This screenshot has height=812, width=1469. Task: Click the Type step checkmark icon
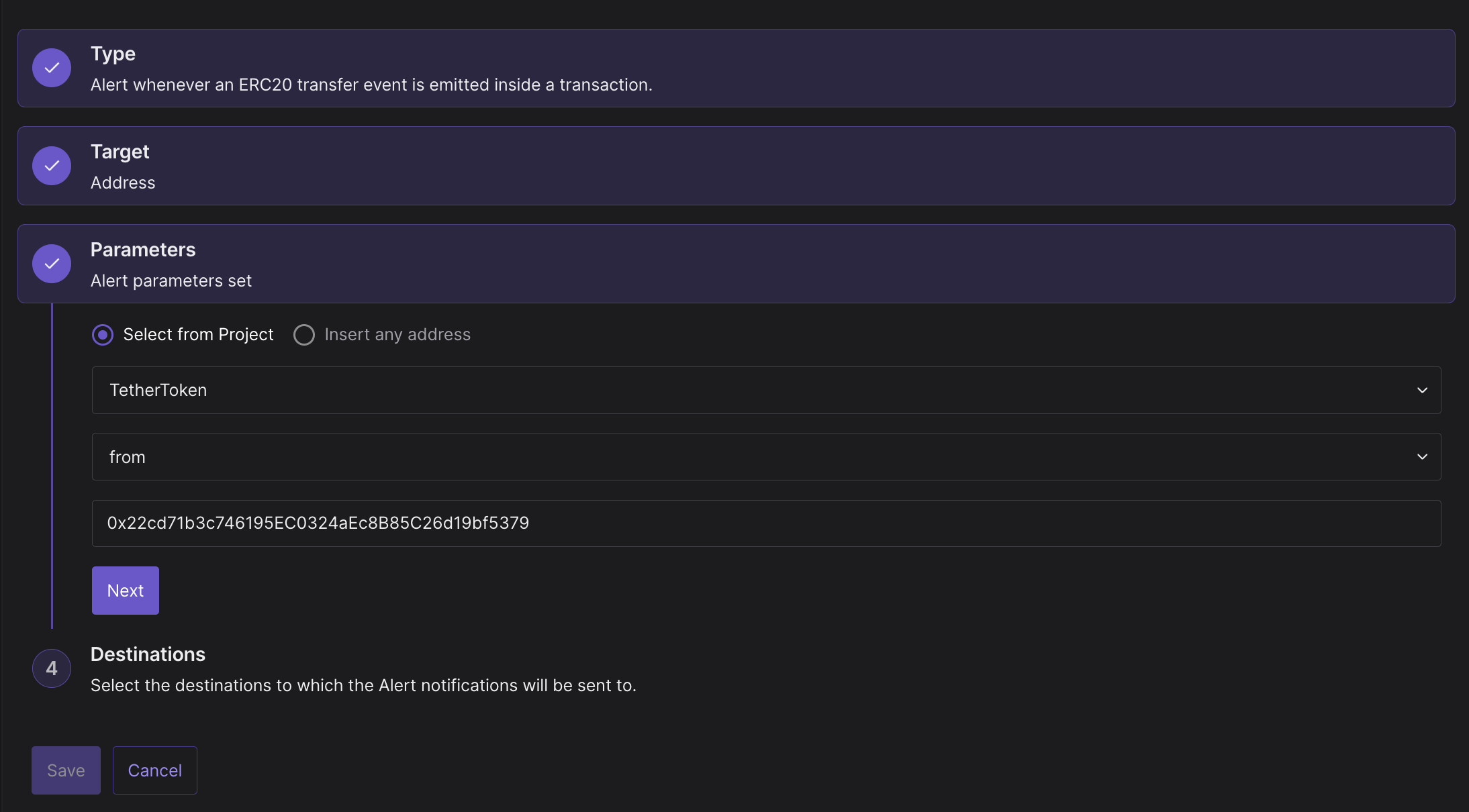coord(52,68)
